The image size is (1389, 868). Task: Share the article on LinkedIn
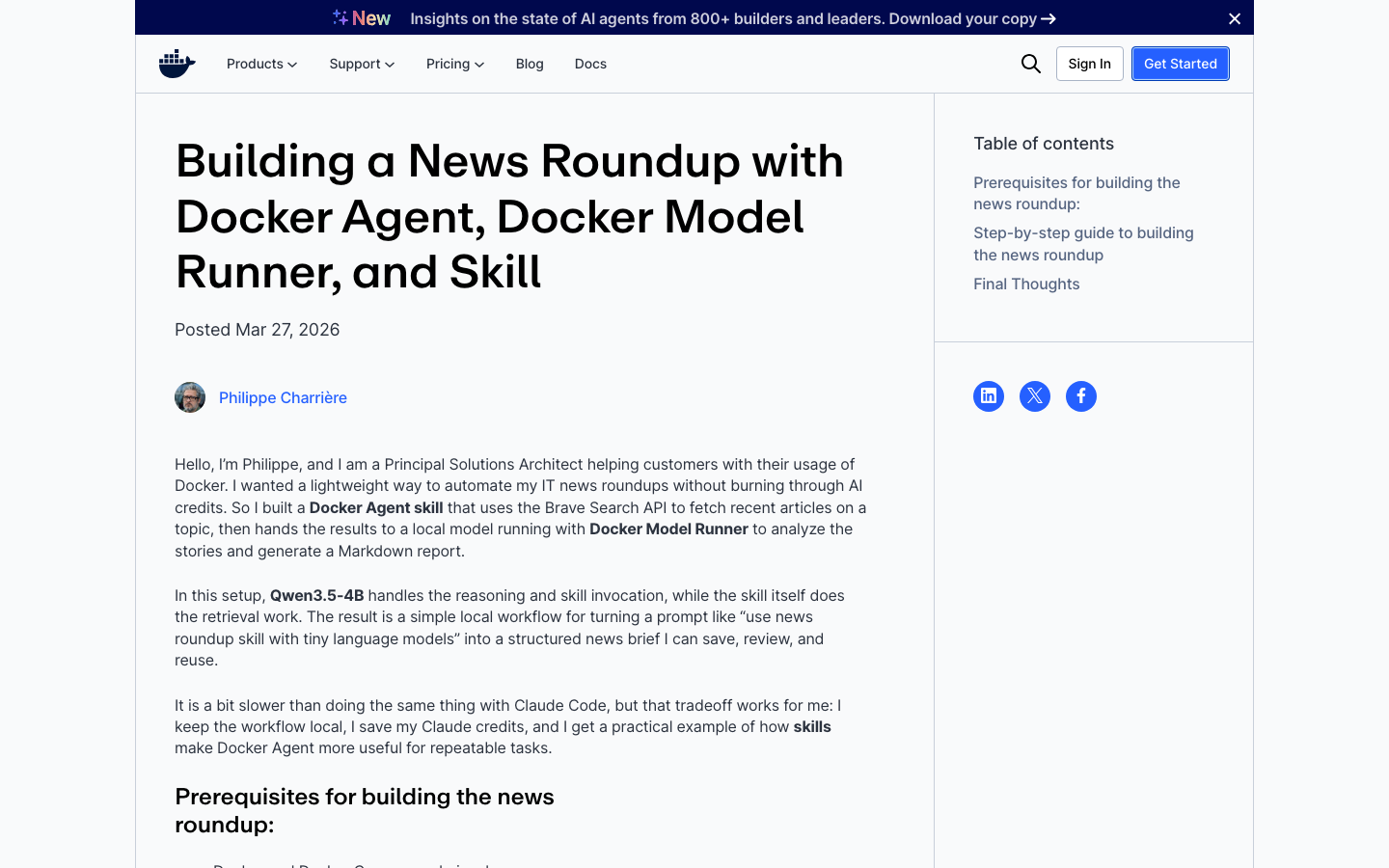click(x=989, y=396)
